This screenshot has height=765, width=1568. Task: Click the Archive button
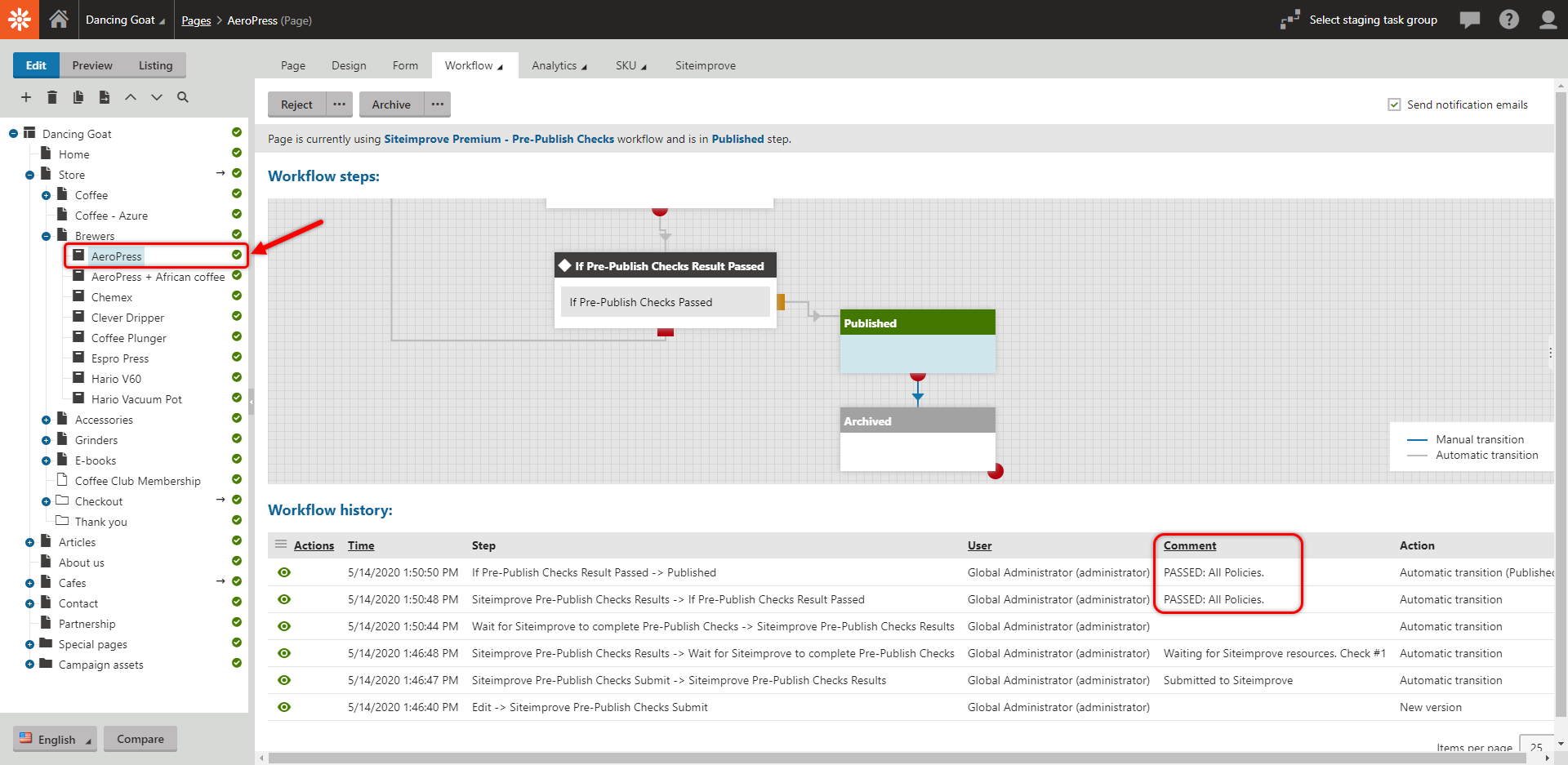point(391,105)
